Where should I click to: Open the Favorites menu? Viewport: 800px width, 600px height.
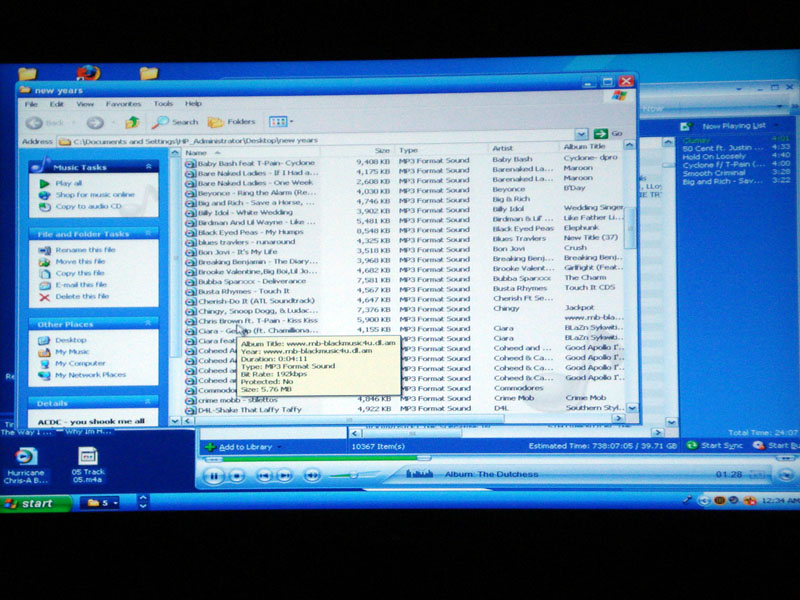pyautogui.click(x=124, y=103)
